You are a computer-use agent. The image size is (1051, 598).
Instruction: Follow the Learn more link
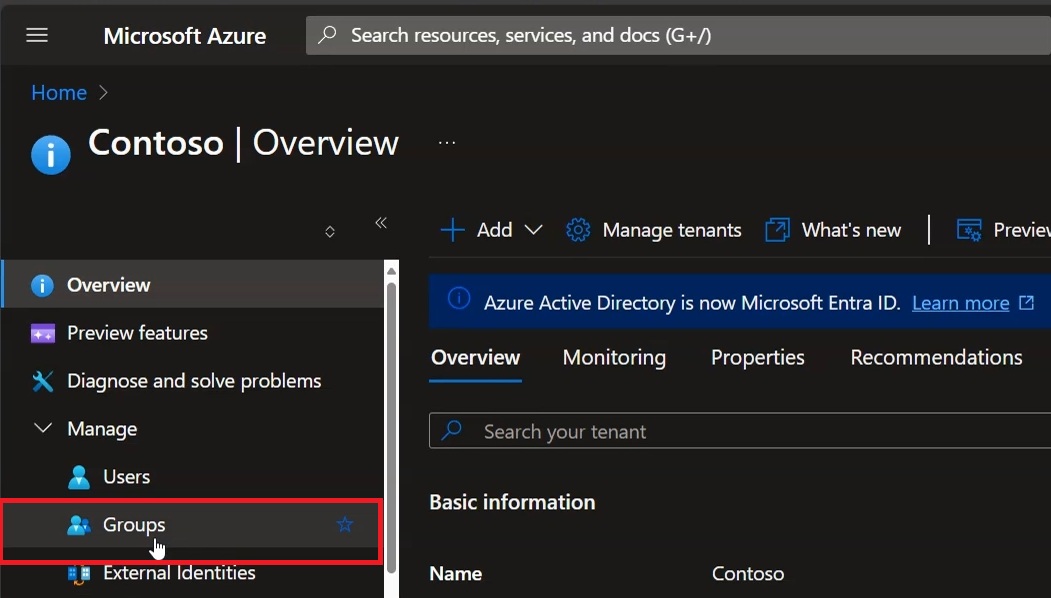[961, 303]
